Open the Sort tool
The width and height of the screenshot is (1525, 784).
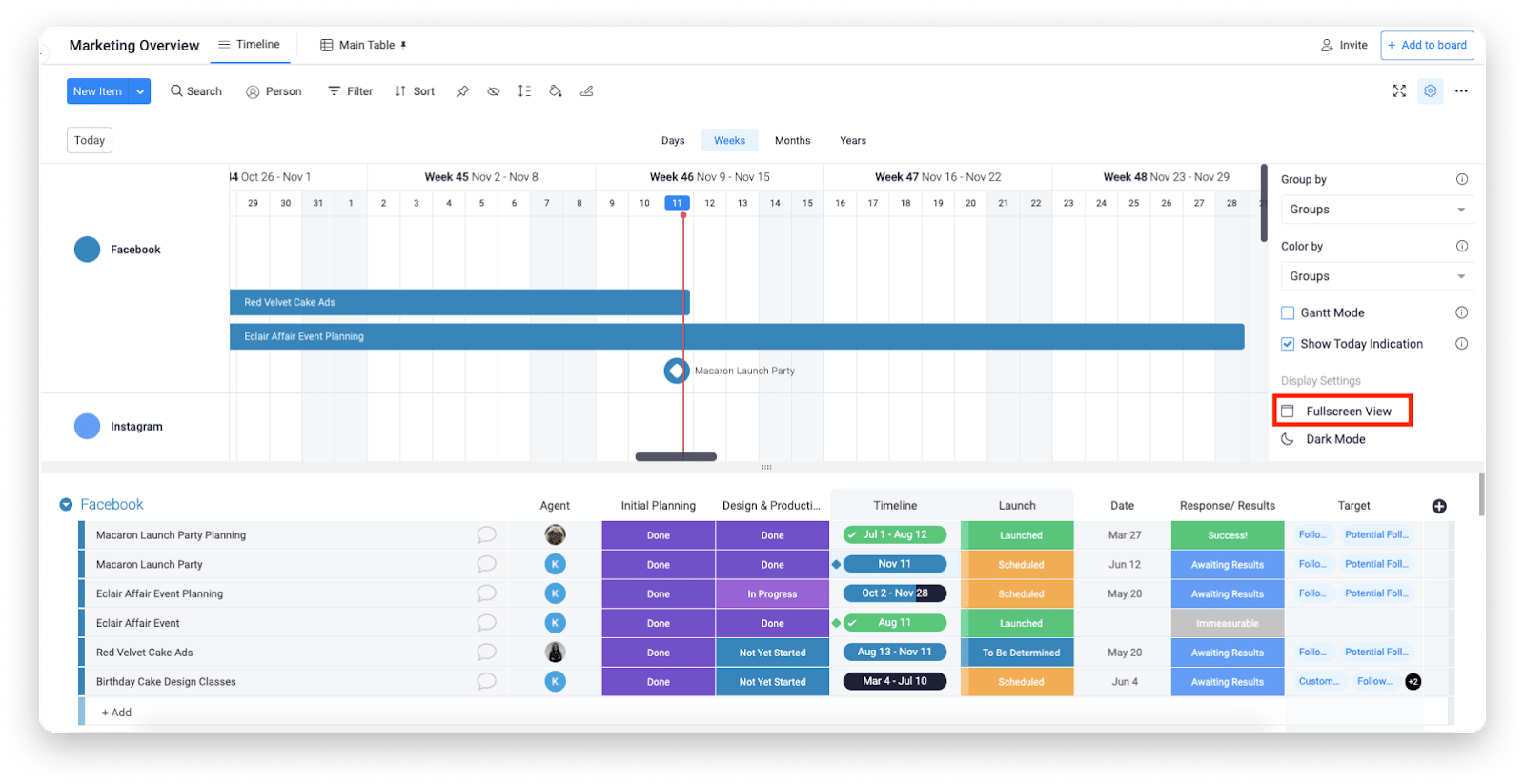415,91
